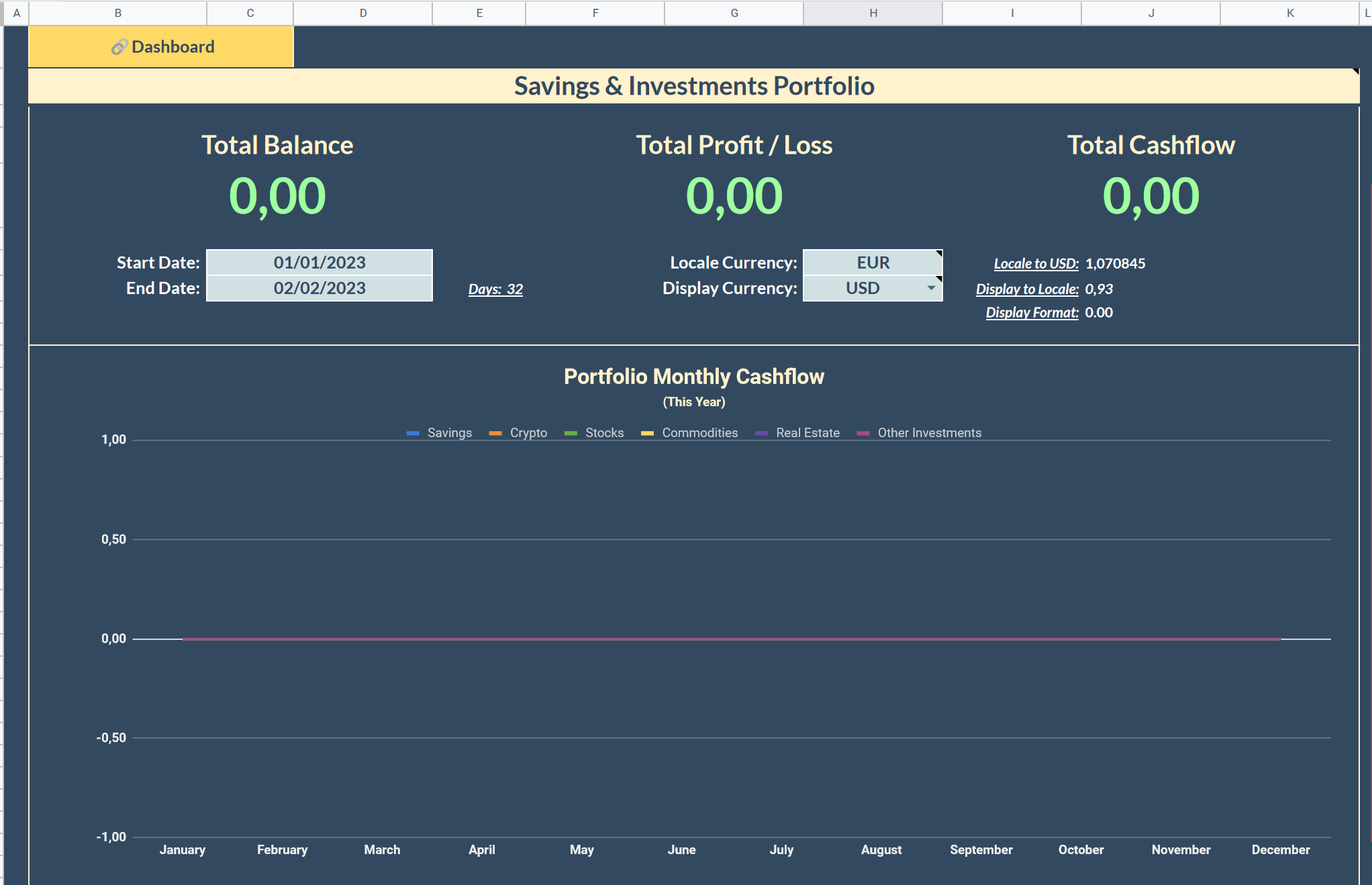The height and width of the screenshot is (885, 1372).
Task: Click the Commodities legend color marker
Action: click(646, 433)
